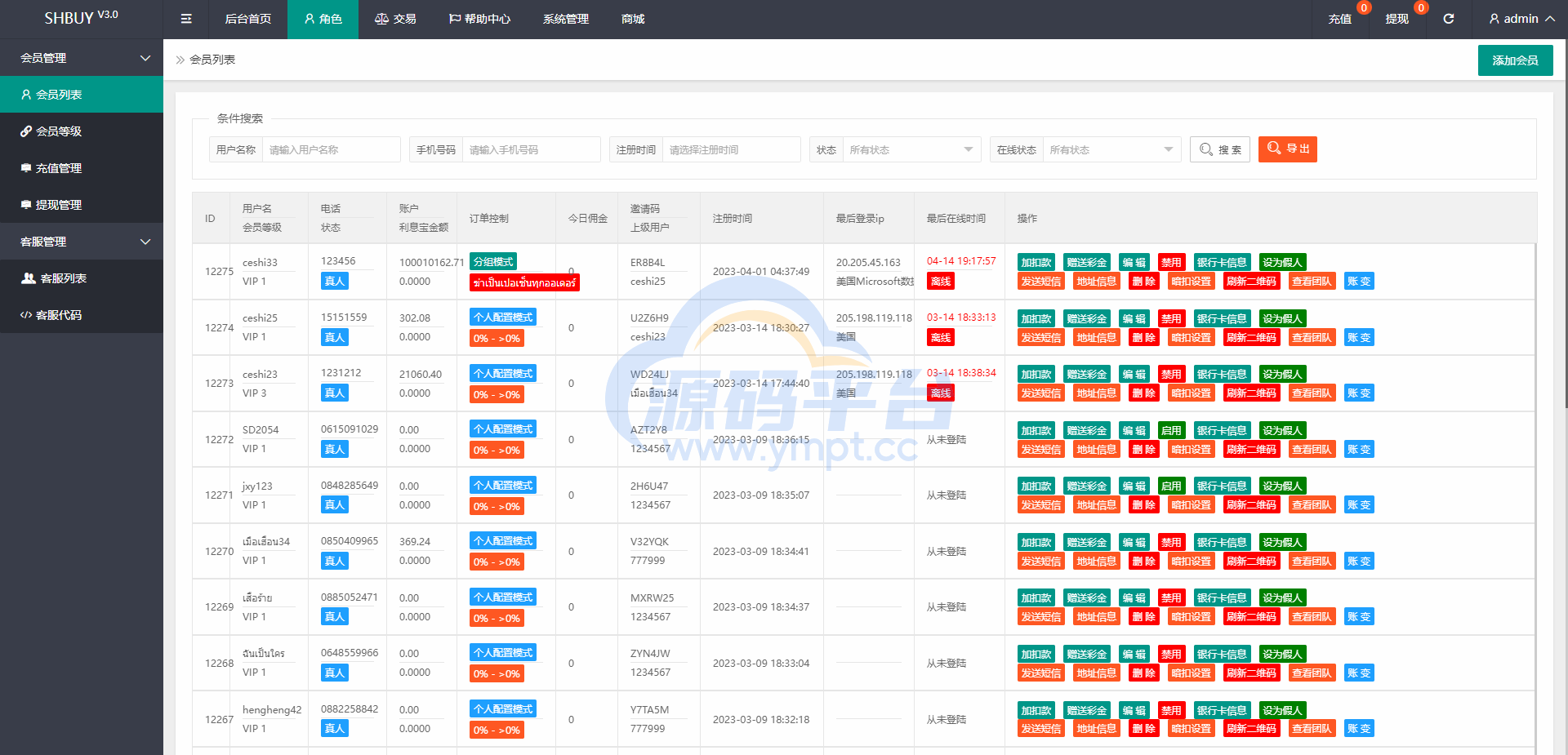This screenshot has width=1568, height=755.
Task: Open 帮助中心 top menu
Action: click(479, 19)
